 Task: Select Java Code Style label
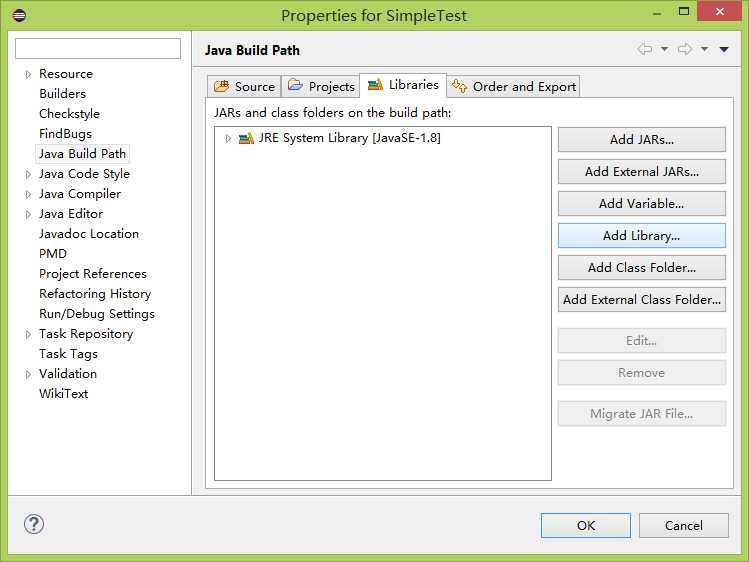pyautogui.click(x=85, y=174)
